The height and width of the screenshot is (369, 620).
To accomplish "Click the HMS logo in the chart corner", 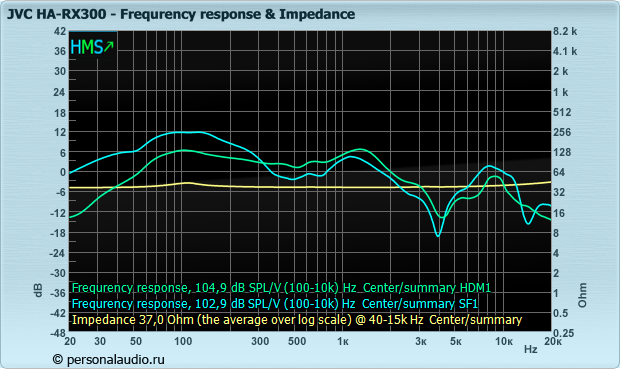I will [x=92, y=47].
